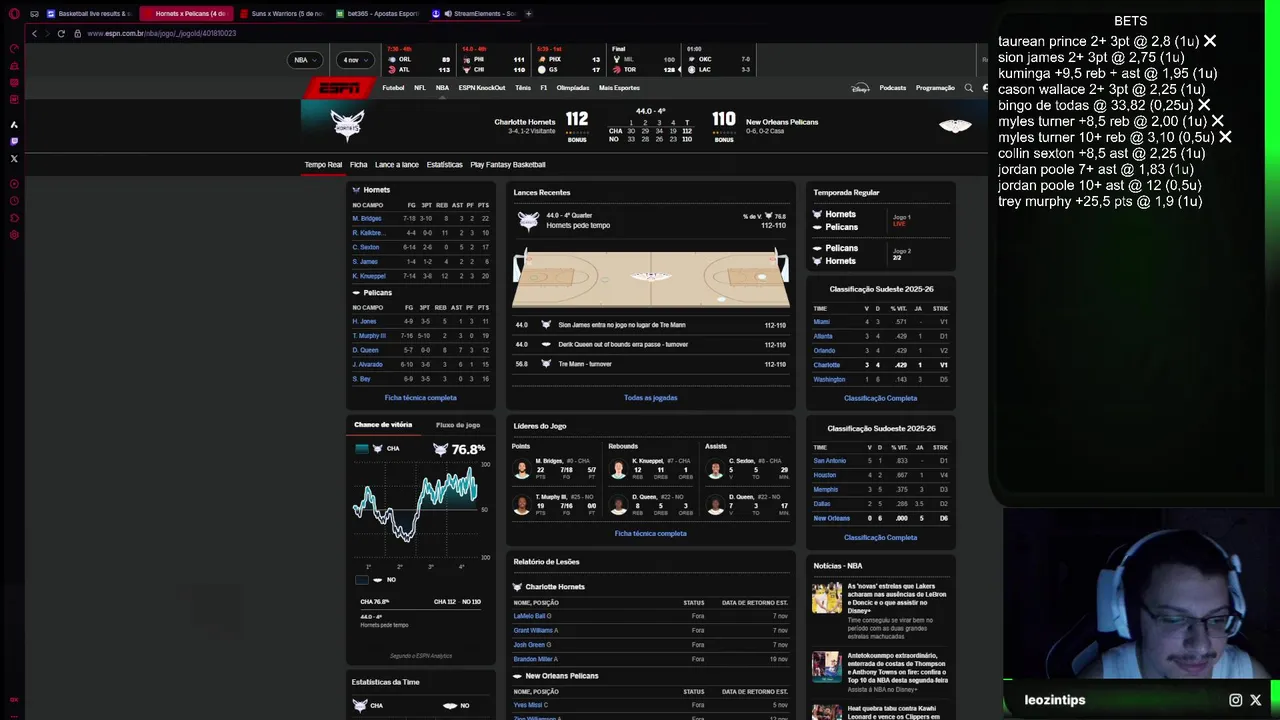This screenshot has width=1280, height=720.
Task: Click T. Murphy III headshot in game leaders
Action: pyautogui.click(x=521, y=505)
